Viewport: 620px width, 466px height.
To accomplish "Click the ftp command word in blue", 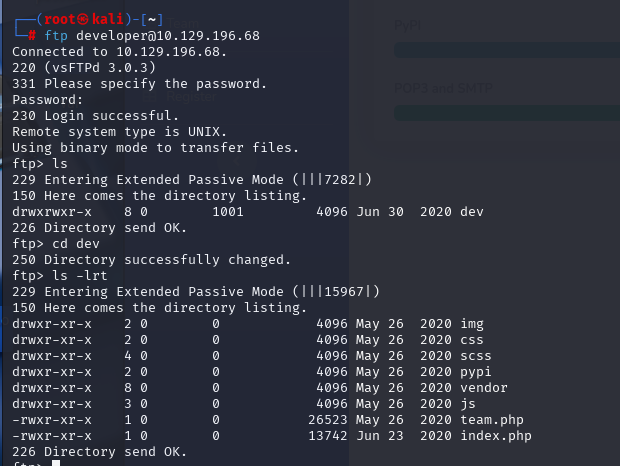I will [x=56, y=36].
